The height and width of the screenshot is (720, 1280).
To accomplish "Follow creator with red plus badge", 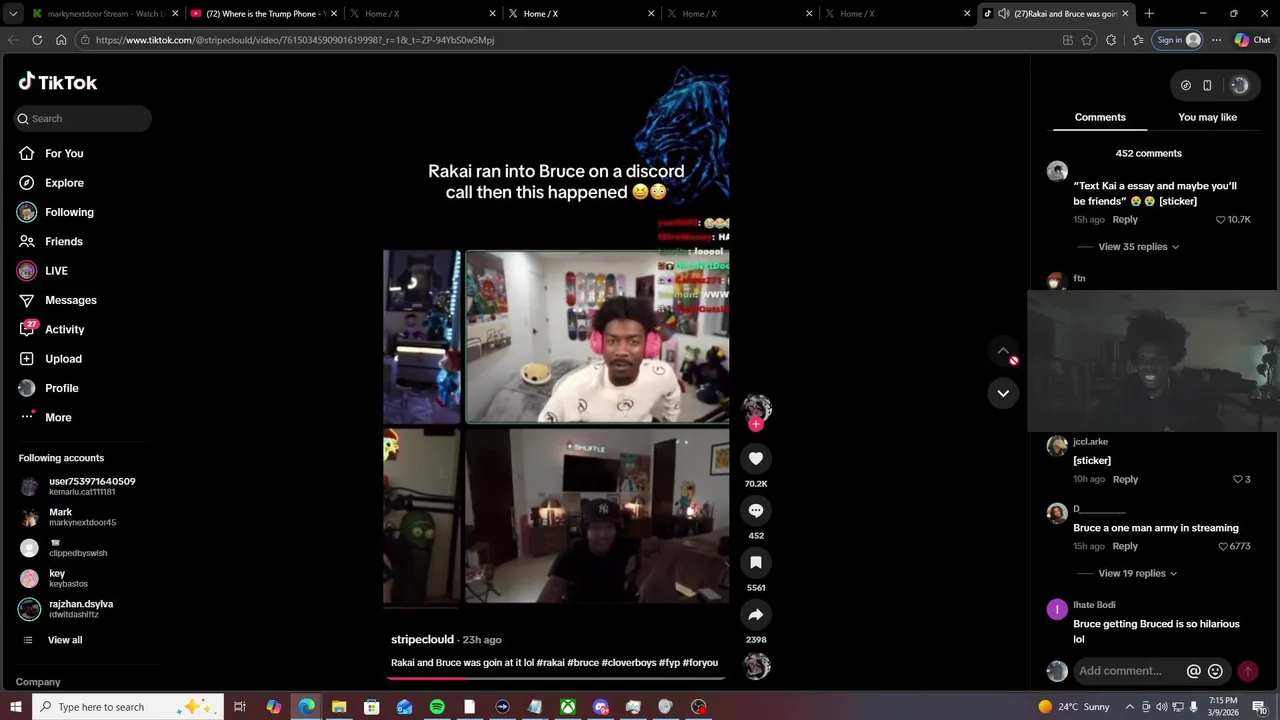I will 756,424.
